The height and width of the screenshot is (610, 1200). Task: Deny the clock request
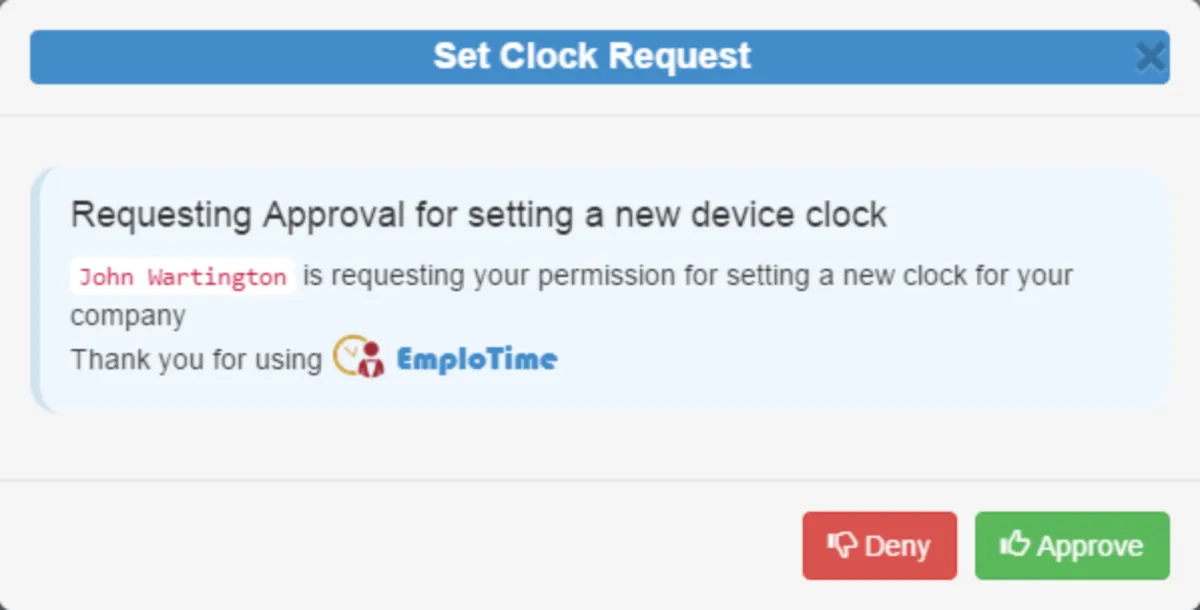pos(879,546)
